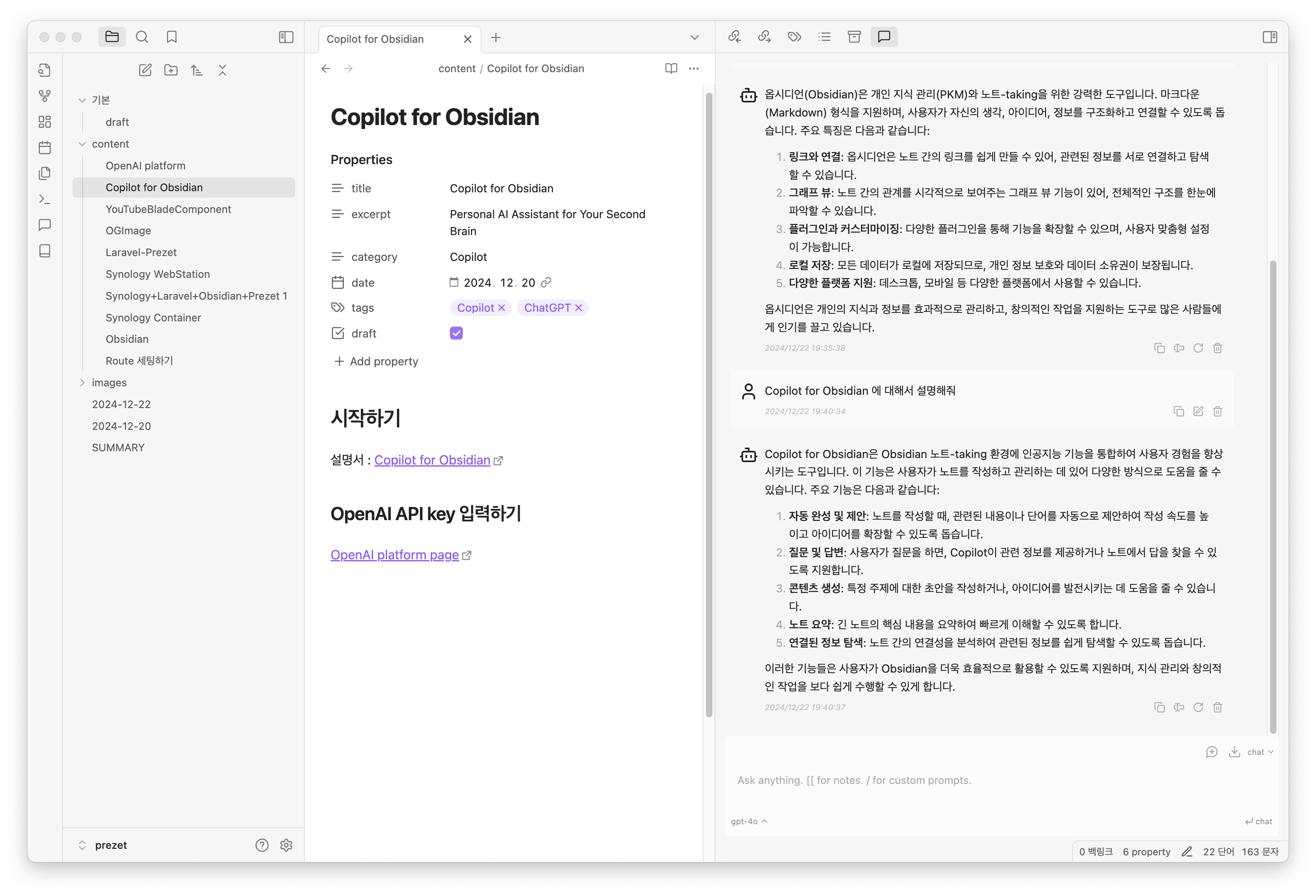Create a new note icon
The height and width of the screenshot is (896, 1316).
[x=145, y=70]
